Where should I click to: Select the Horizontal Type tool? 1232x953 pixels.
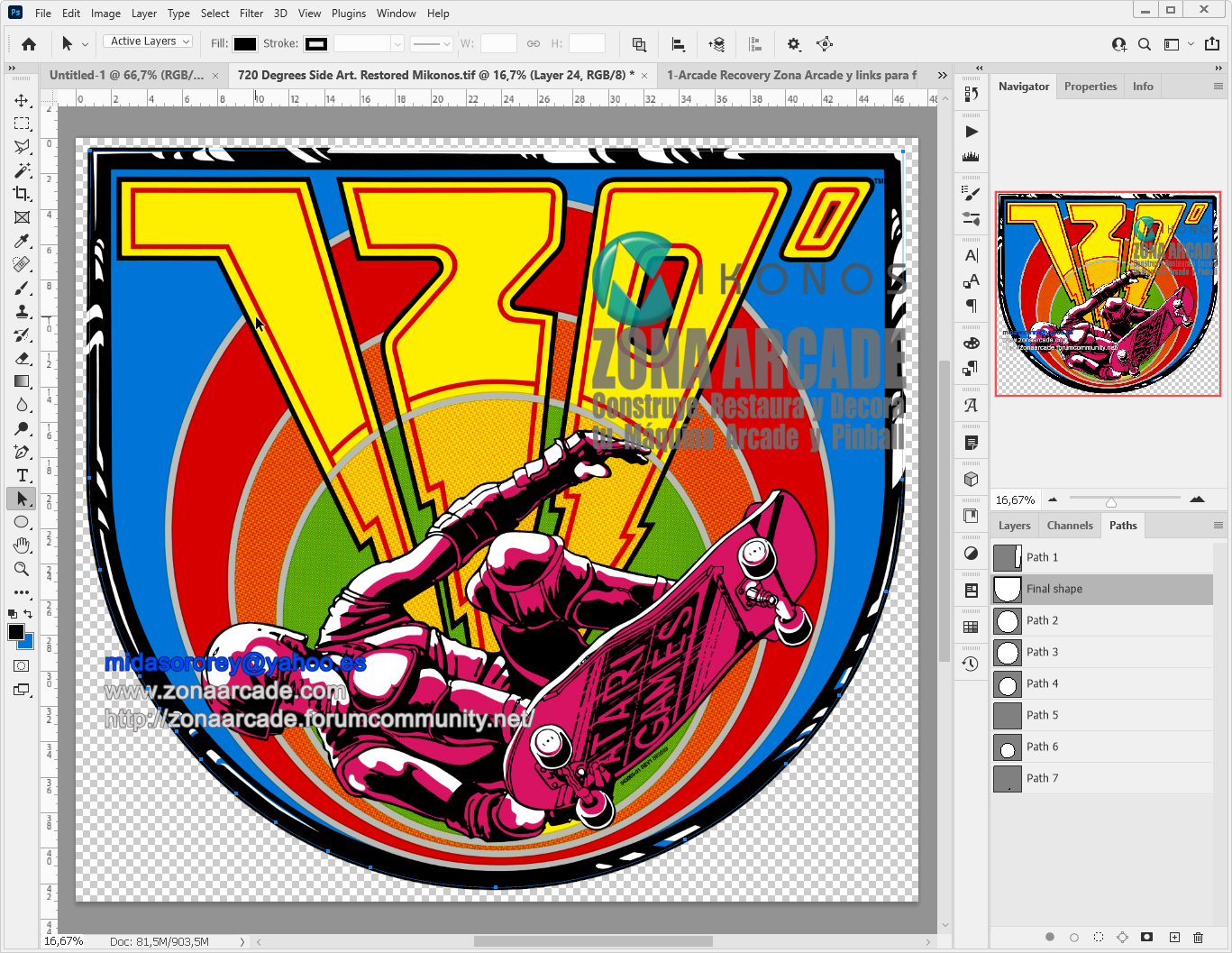[x=22, y=475]
